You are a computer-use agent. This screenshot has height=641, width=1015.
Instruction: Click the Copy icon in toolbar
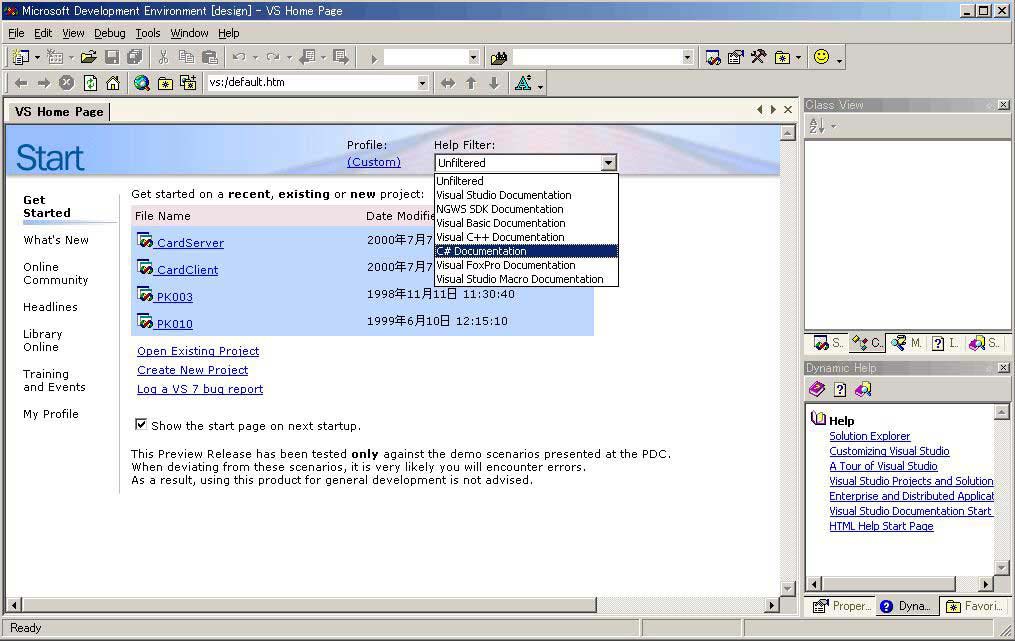[x=186, y=57]
